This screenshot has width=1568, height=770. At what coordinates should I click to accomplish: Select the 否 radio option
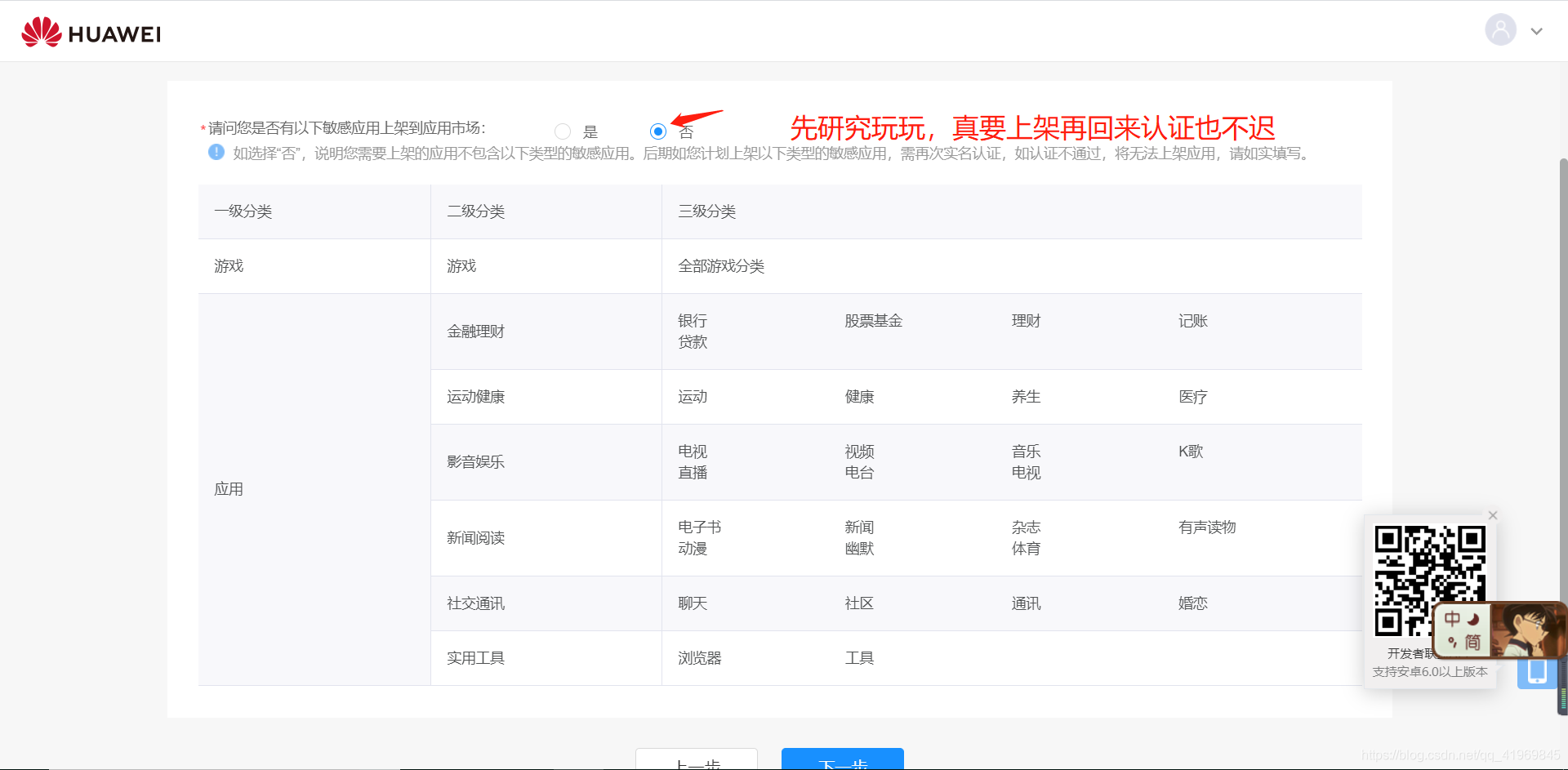[658, 131]
